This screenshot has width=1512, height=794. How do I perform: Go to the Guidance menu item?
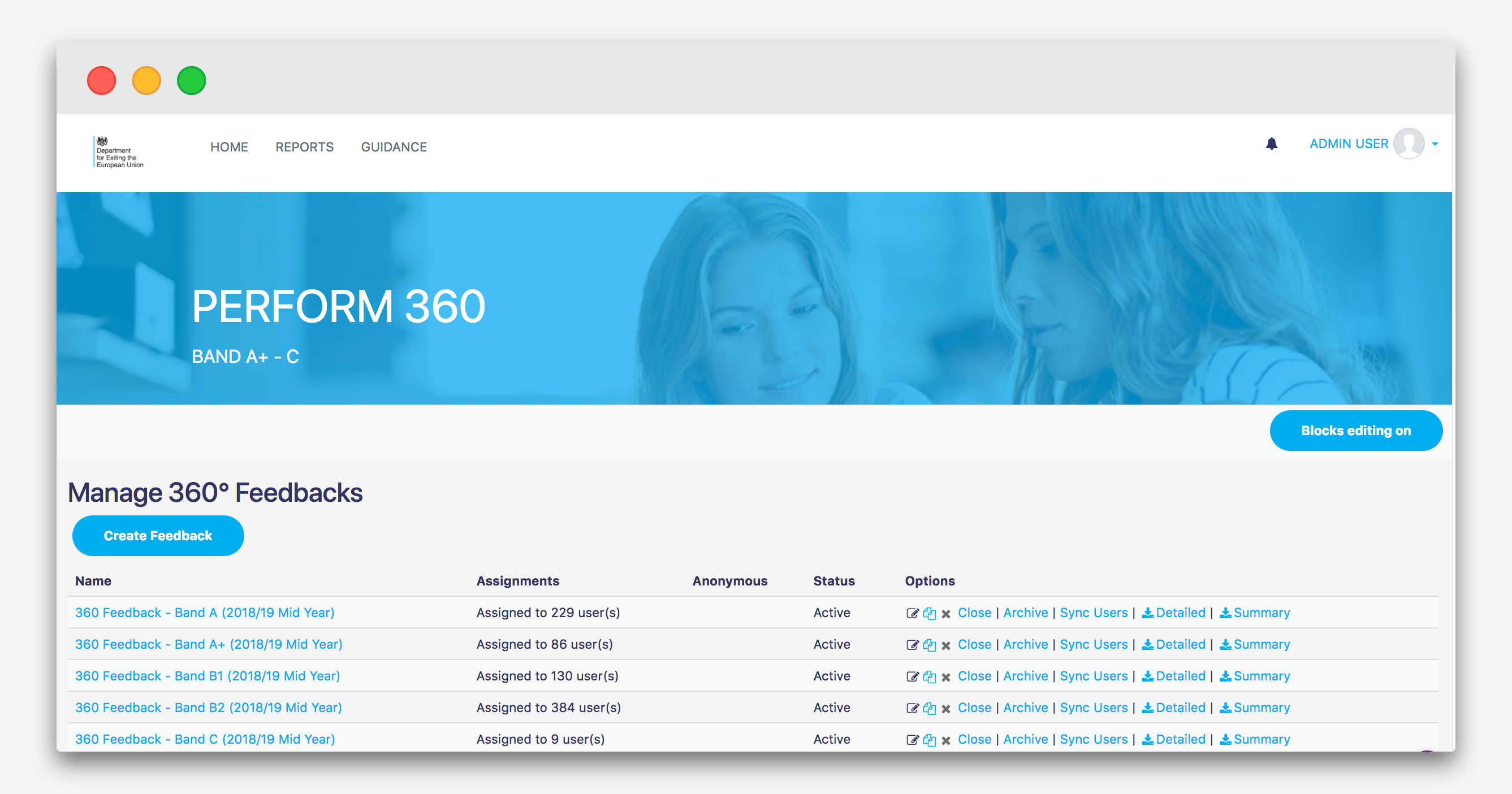[394, 146]
